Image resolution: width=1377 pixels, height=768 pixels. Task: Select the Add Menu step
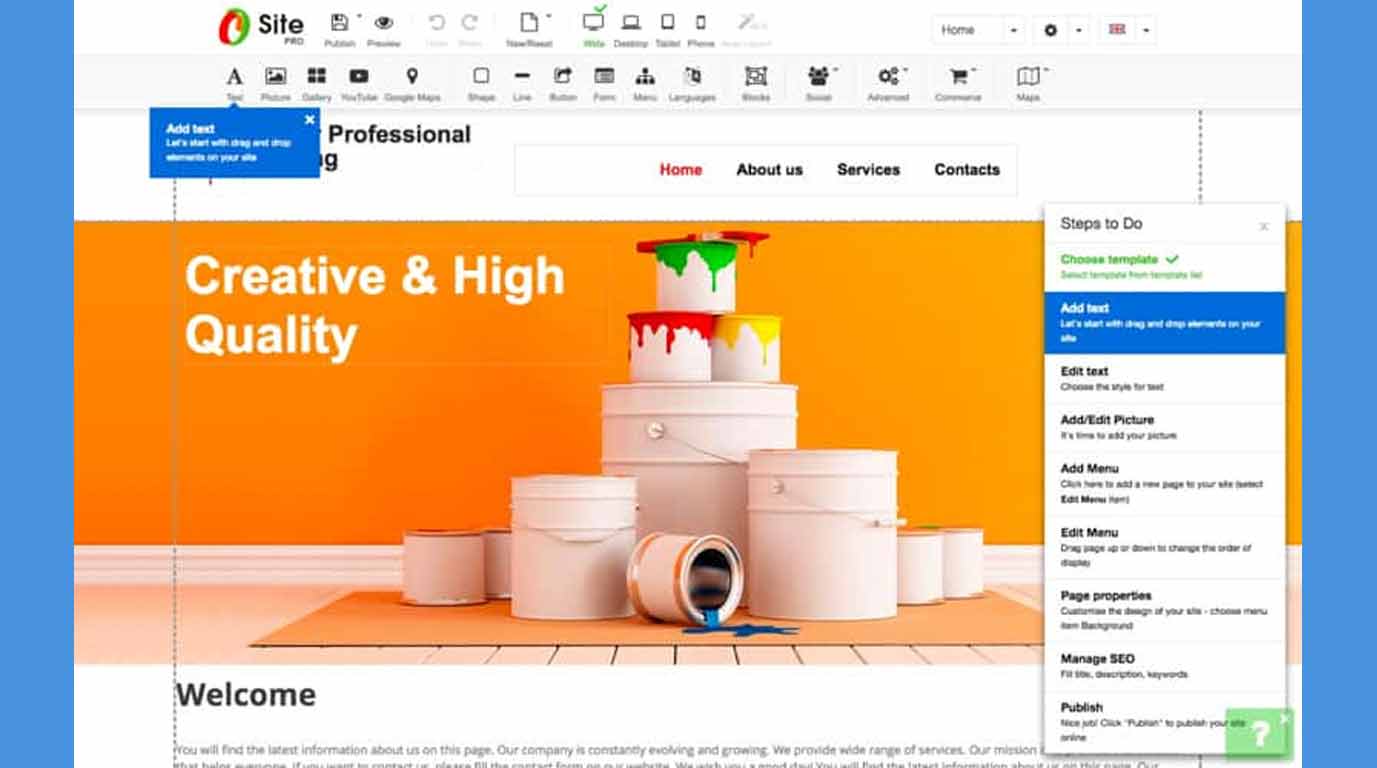coord(1164,484)
